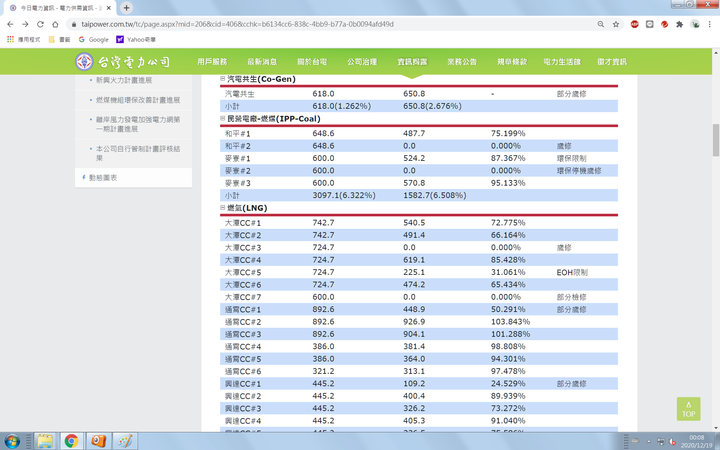720x450 pixels.
Task: Open the 最新消息 nav menu
Action: coord(262,62)
